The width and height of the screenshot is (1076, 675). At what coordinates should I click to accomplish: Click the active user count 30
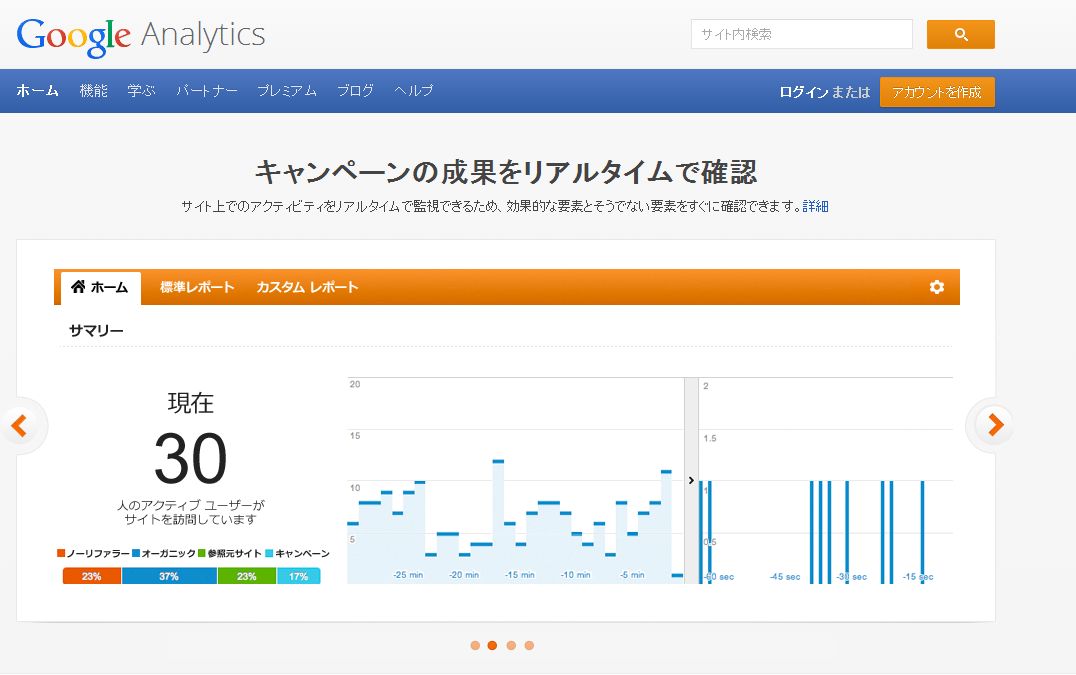point(190,458)
